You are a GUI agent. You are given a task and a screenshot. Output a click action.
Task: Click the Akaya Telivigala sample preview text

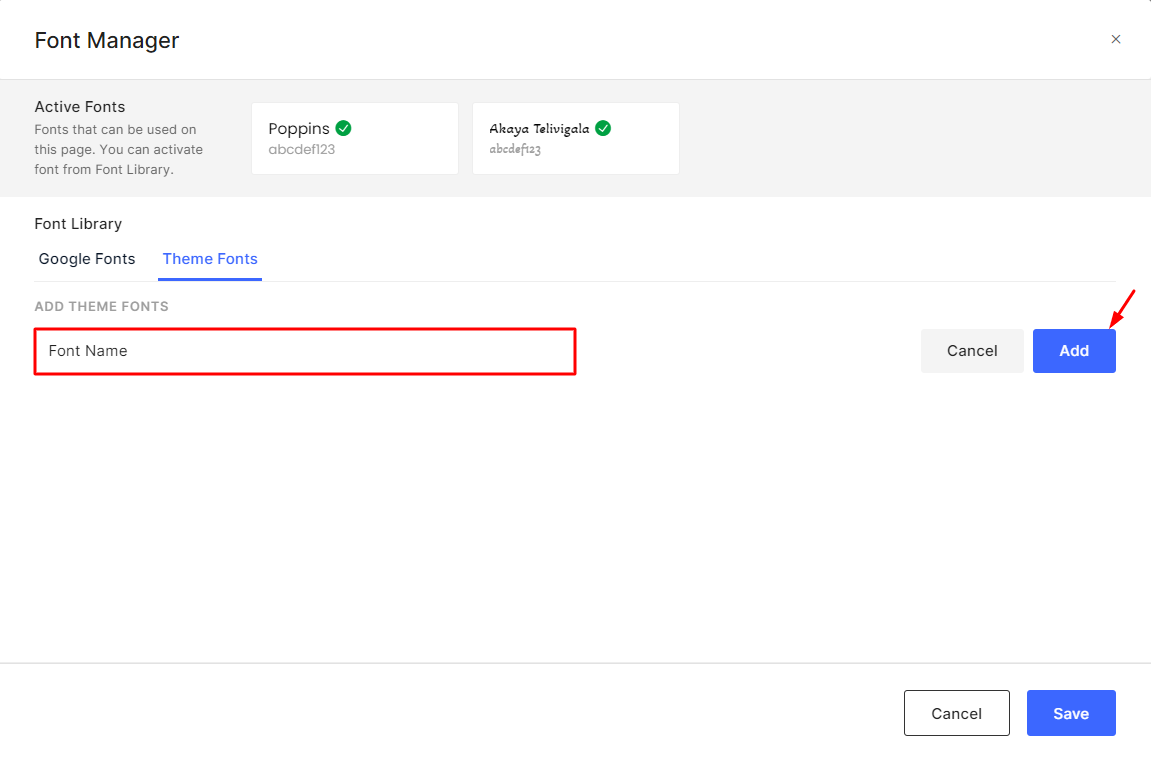pos(515,149)
